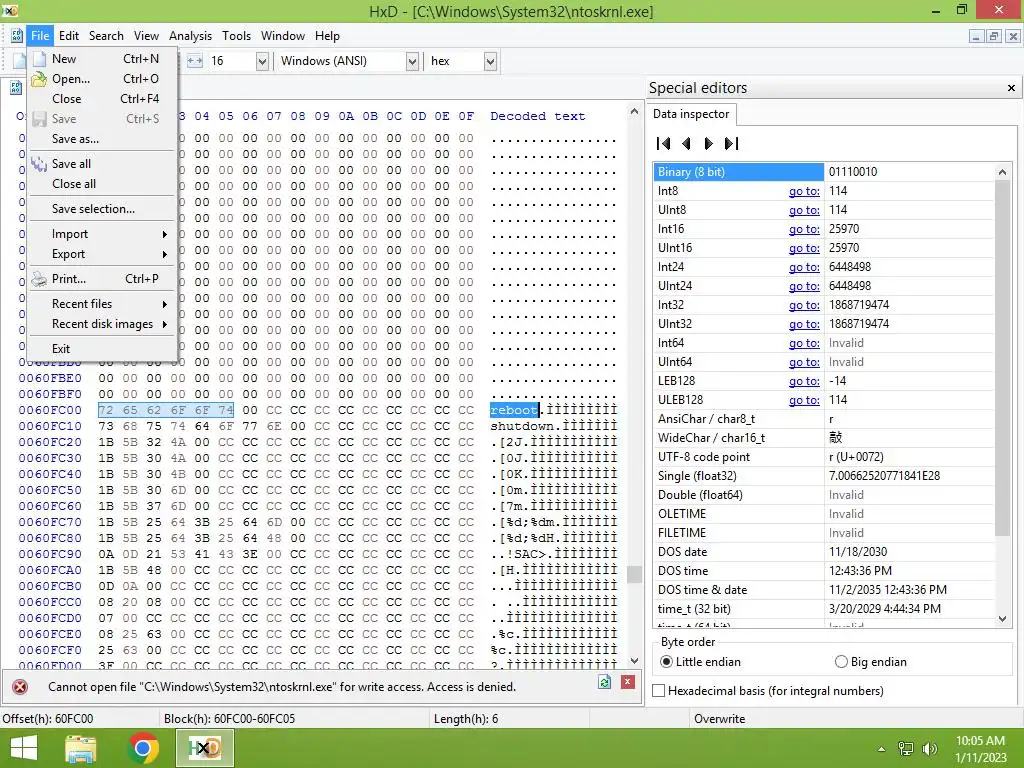Select Little endian byte order
1024x768 pixels.
[666, 662]
